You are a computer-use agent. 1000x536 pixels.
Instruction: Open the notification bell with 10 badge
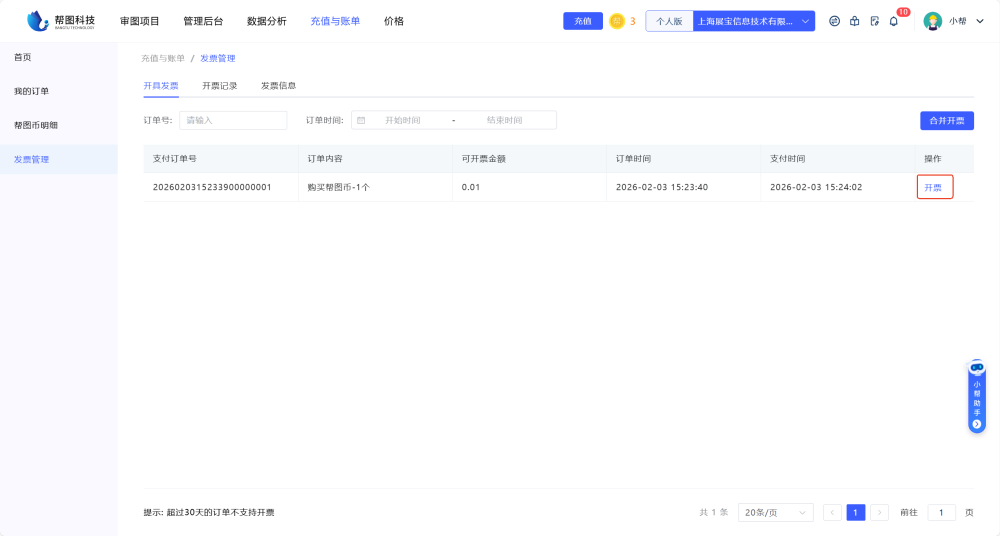tap(894, 21)
